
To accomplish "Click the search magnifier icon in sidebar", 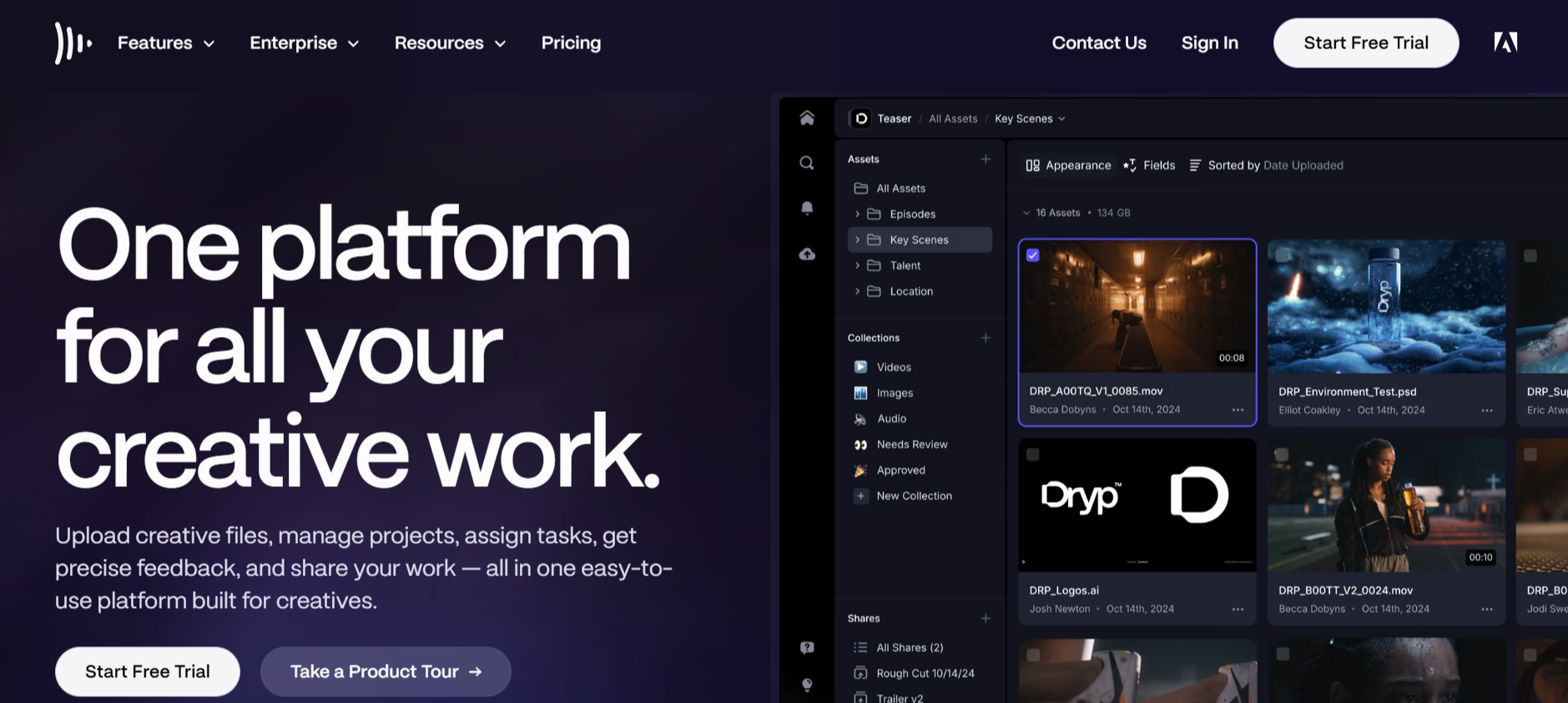I will pyautogui.click(x=807, y=163).
